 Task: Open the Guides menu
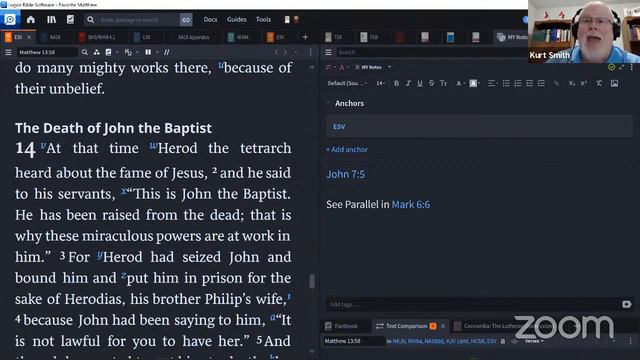click(x=237, y=19)
